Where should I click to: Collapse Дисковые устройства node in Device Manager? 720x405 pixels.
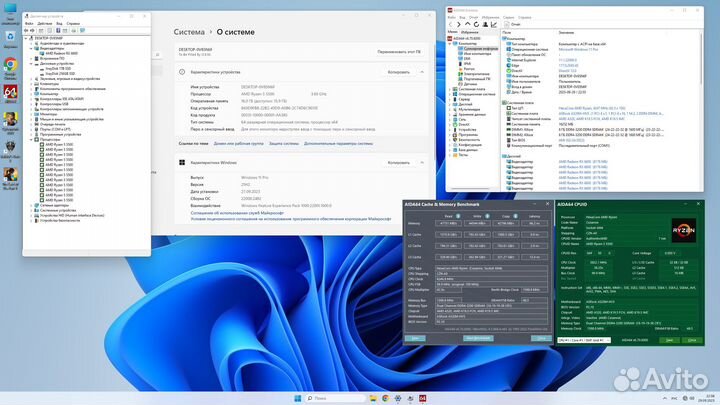coord(32,63)
